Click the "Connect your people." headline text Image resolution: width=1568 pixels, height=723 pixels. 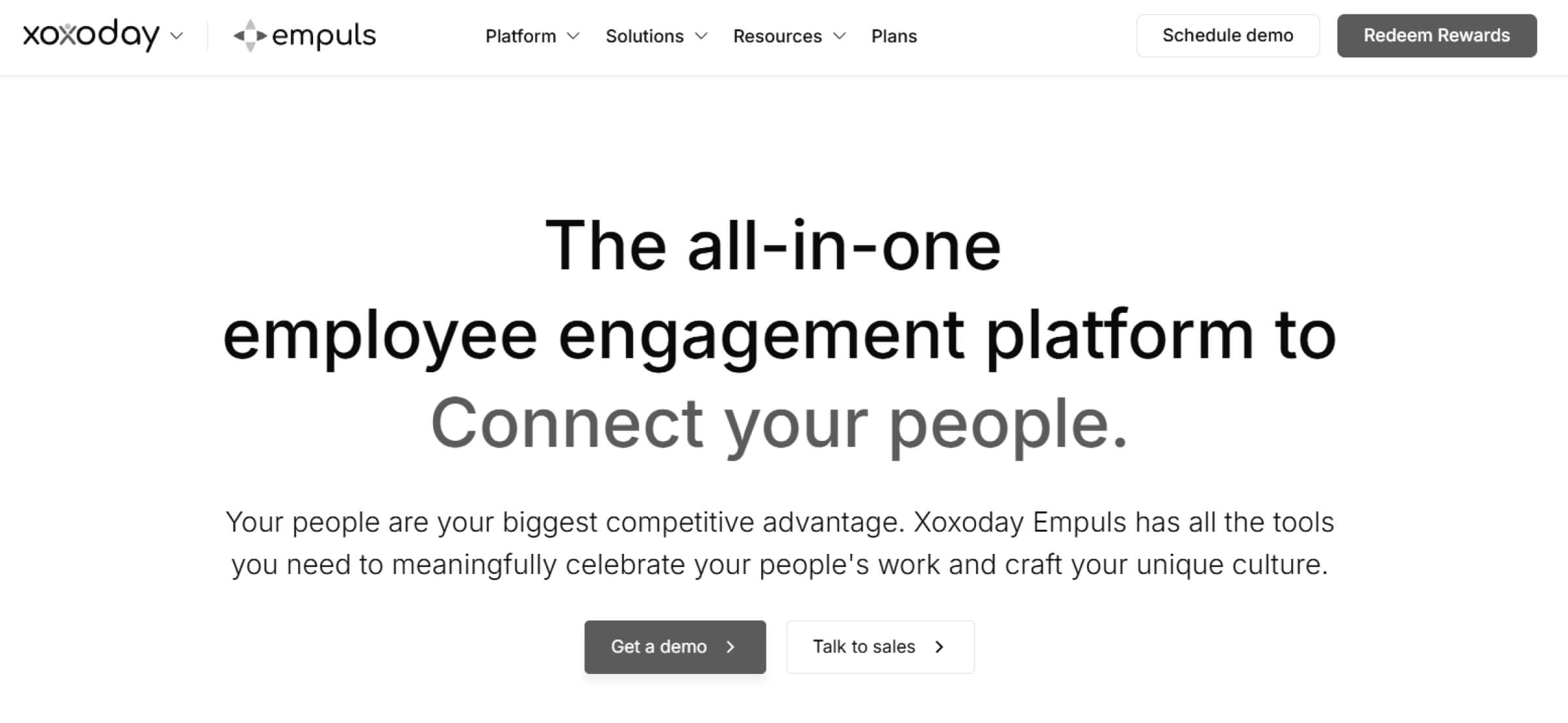coord(779,423)
